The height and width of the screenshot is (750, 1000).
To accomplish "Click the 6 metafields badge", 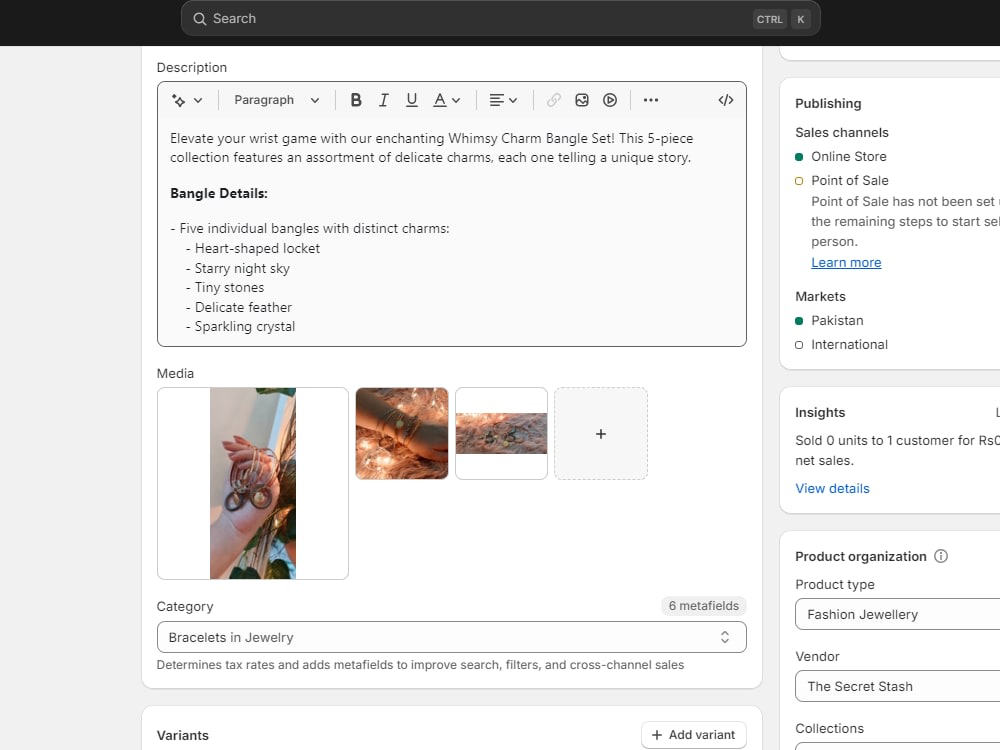I will click(703, 606).
